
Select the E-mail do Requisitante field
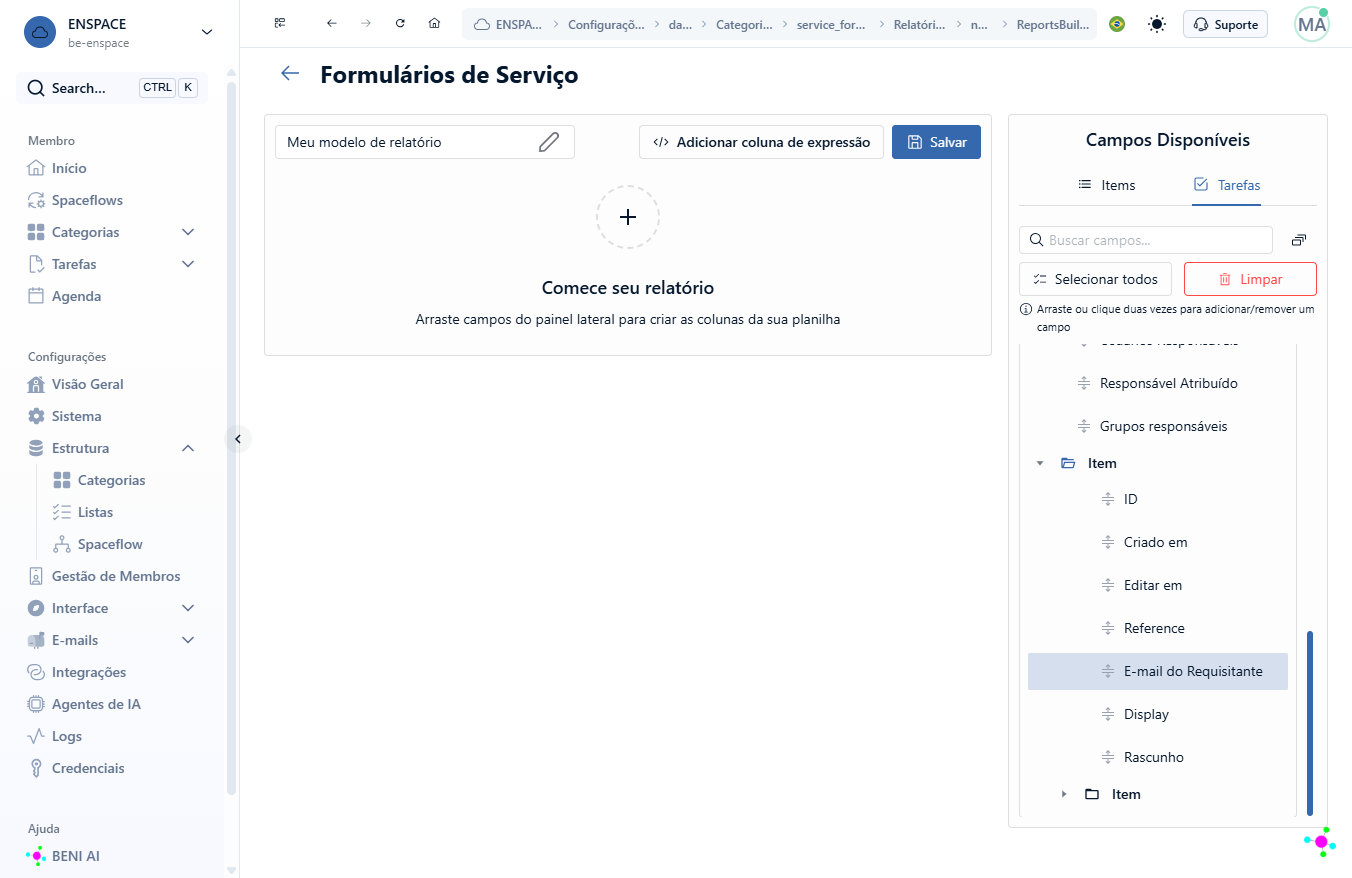click(x=1158, y=671)
